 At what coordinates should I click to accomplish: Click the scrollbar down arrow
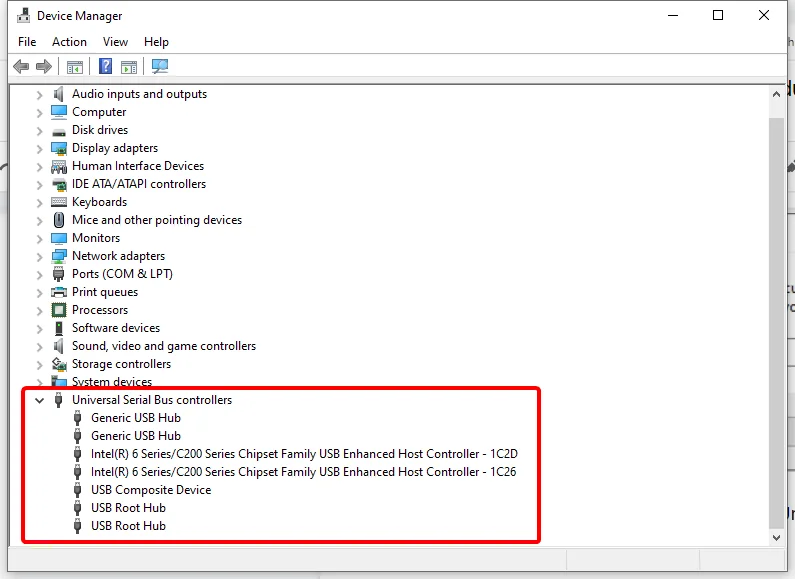776,538
